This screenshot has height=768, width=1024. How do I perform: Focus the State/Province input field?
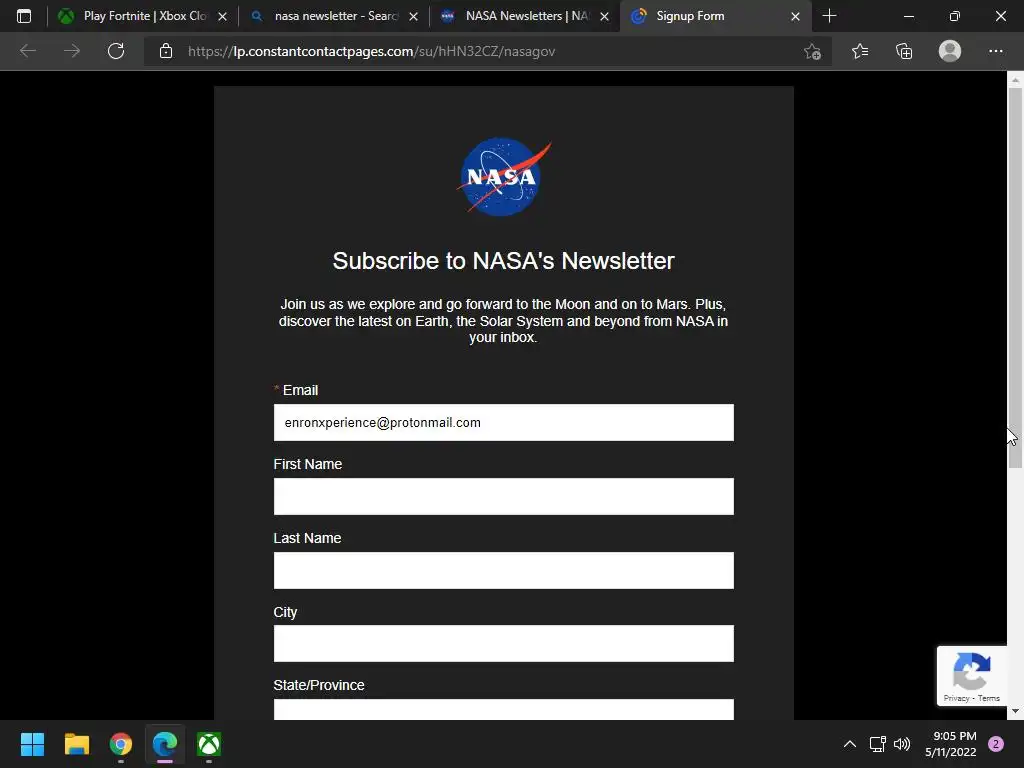tap(504, 709)
